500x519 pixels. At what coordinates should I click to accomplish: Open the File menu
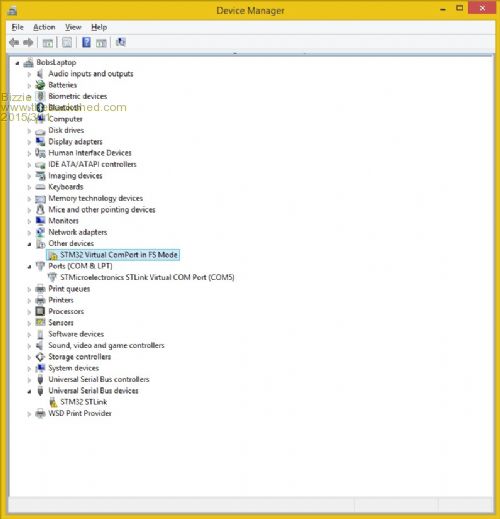point(17,27)
